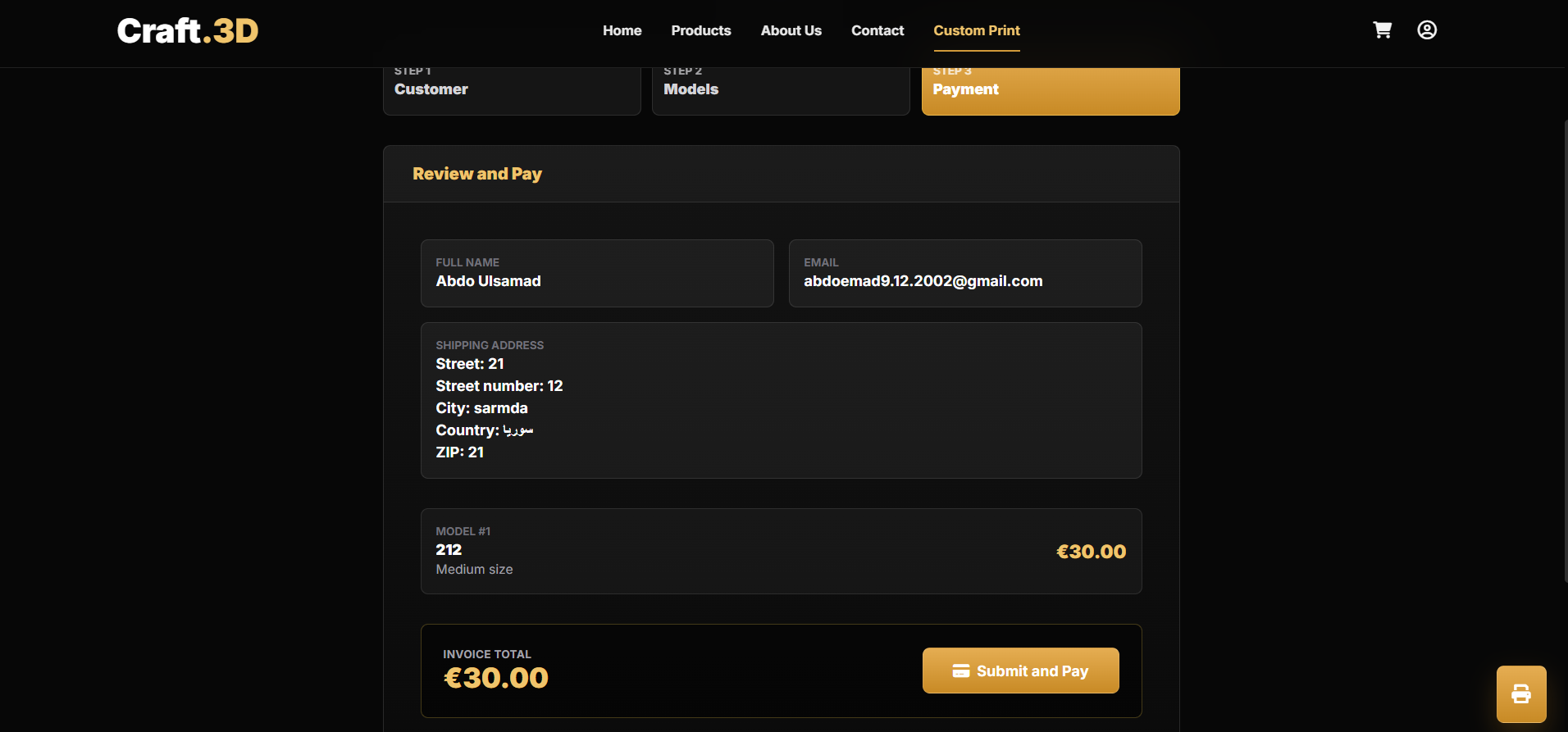Click the floating printer button
1568x732 pixels.
(x=1521, y=693)
